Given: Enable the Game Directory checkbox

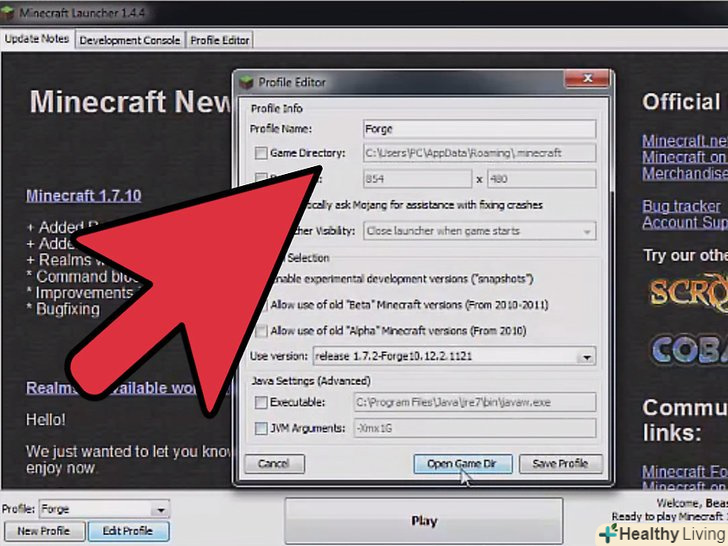Looking at the screenshot, I should click(261, 153).
